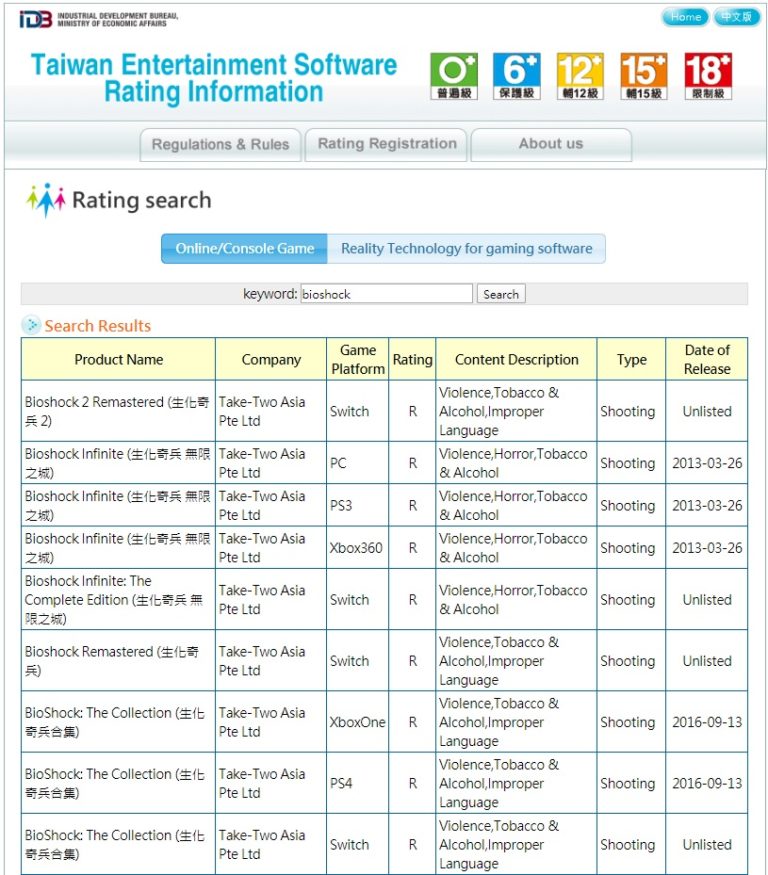Click the Type column header
The image size is (768, 875).
pos(631,359)
